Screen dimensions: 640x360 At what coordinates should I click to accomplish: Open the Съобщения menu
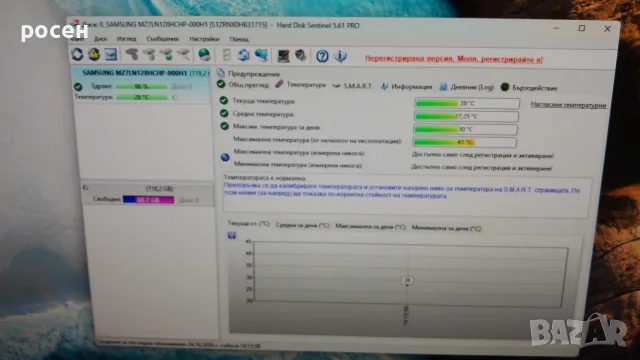[162, 39]
